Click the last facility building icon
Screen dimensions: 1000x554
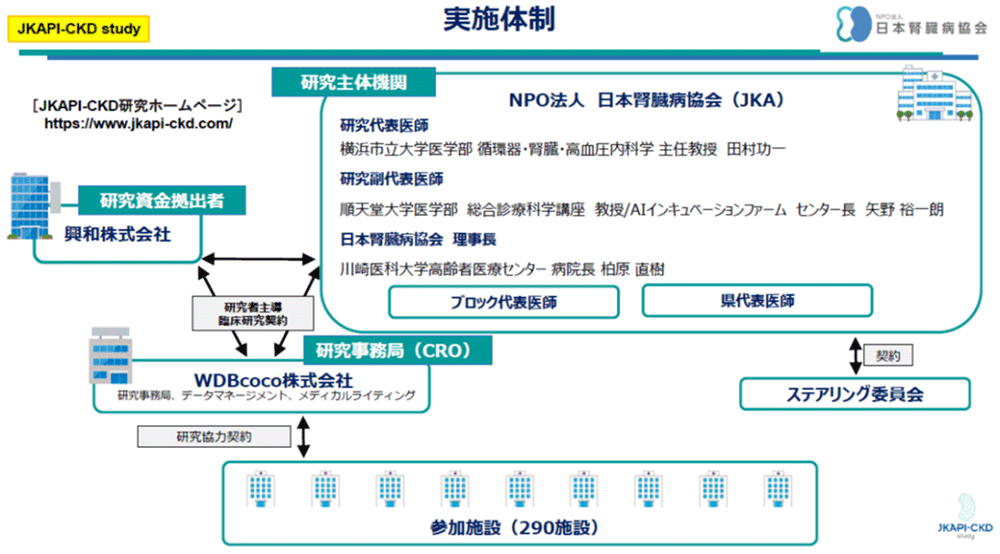pyautogui.click(x=778, y=490)
